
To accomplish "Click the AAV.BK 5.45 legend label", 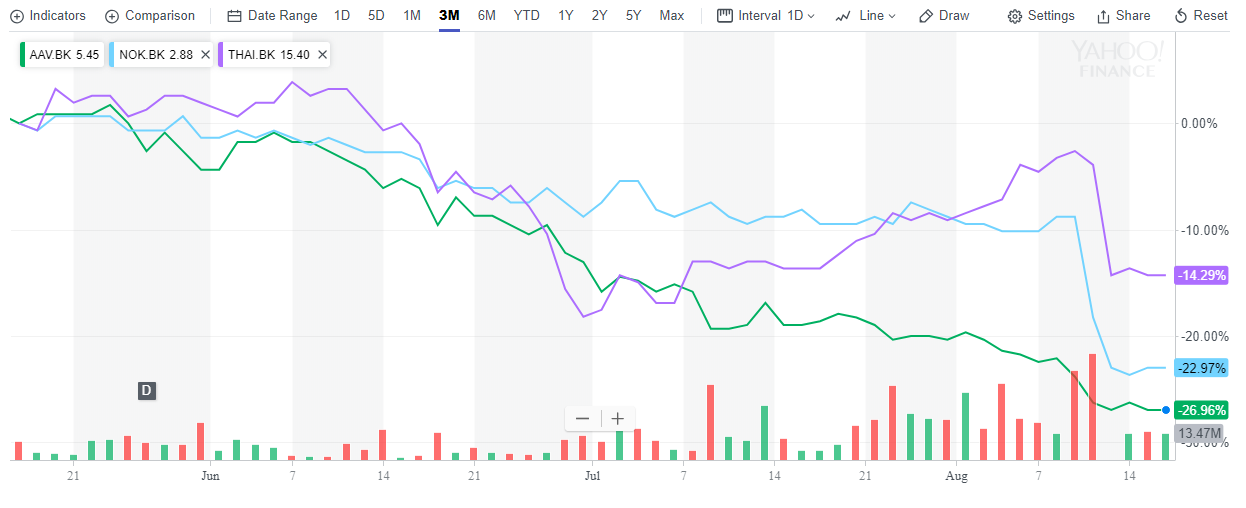I will [64, 55].
